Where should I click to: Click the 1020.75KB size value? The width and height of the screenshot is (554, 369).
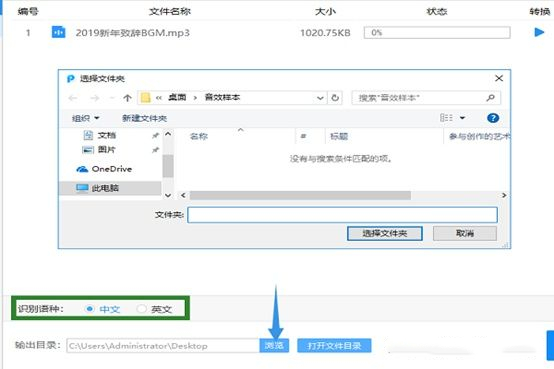pos(325,33)
